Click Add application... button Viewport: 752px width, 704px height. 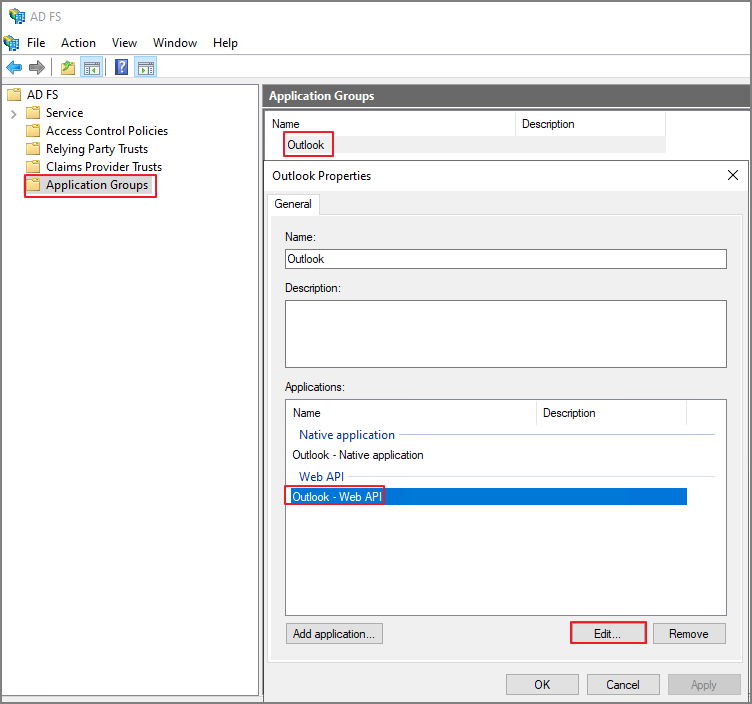334,634
